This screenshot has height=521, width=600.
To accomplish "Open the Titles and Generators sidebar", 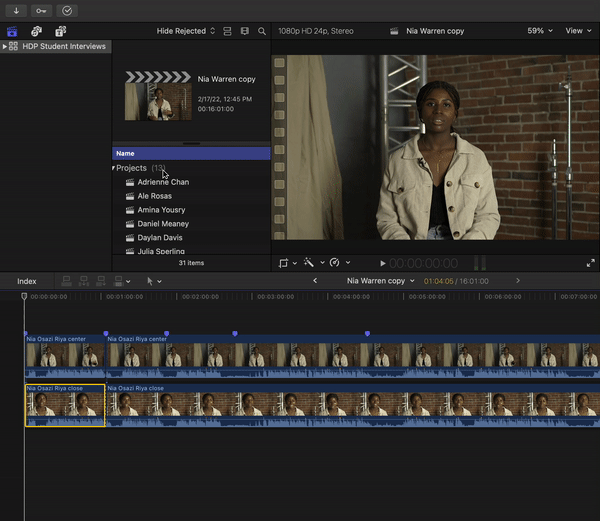I will 60,31.
